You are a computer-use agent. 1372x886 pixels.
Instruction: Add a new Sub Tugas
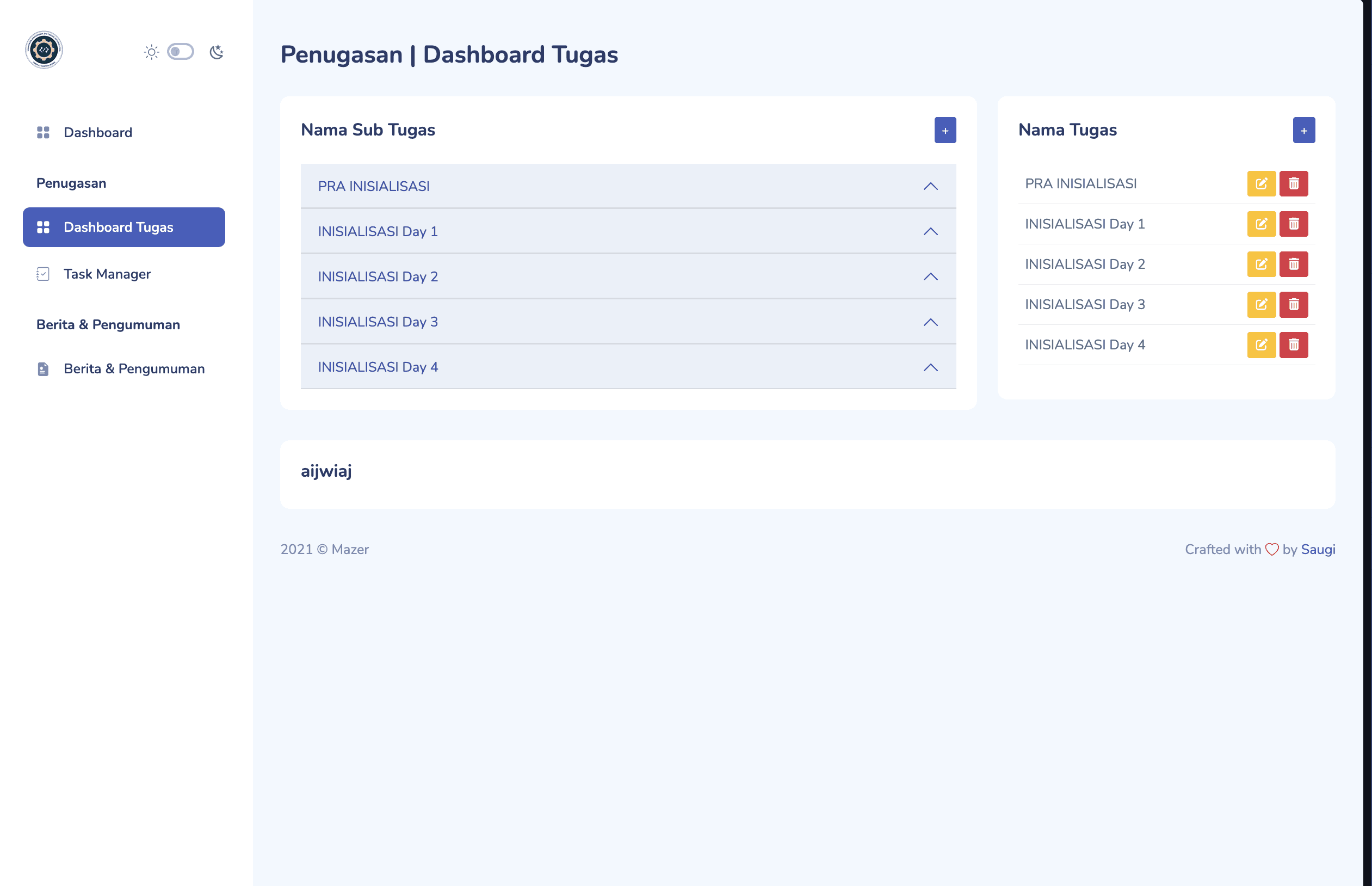pos(945,131)
